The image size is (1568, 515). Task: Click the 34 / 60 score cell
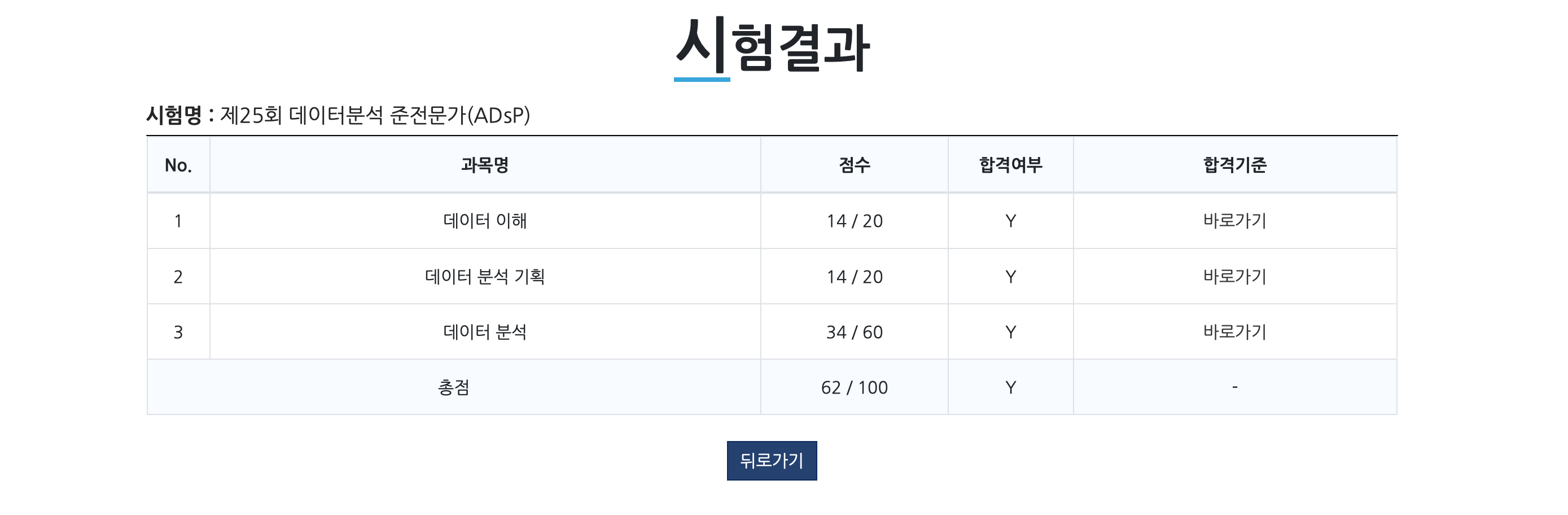(x=854, y=332)
